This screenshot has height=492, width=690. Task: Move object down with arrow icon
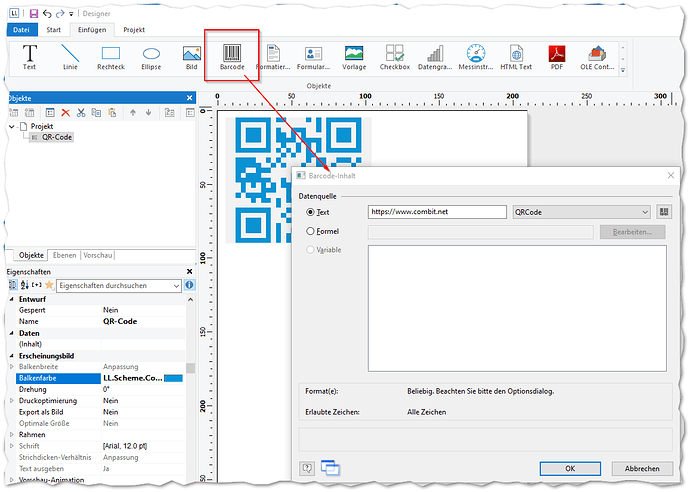tap(148, 113)
